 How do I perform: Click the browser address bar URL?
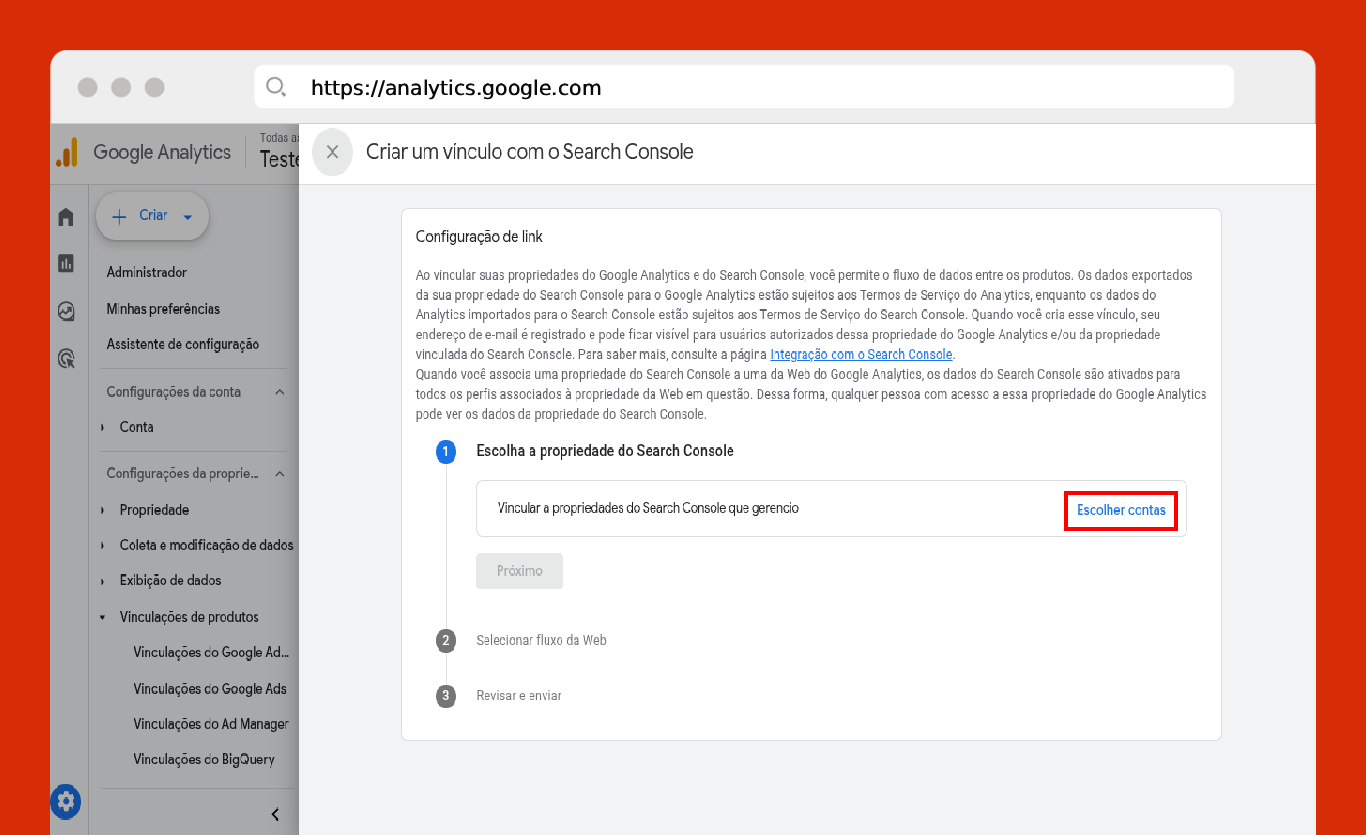coord(456,88)
